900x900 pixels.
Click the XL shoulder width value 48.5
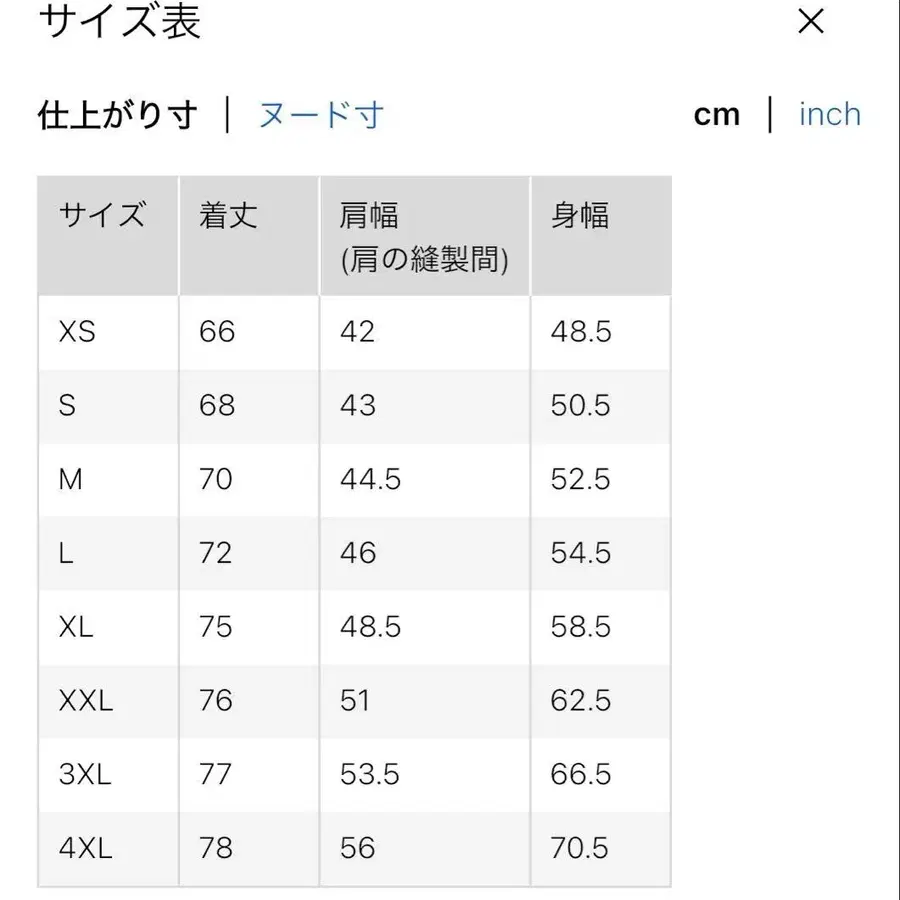click(369, 627)
